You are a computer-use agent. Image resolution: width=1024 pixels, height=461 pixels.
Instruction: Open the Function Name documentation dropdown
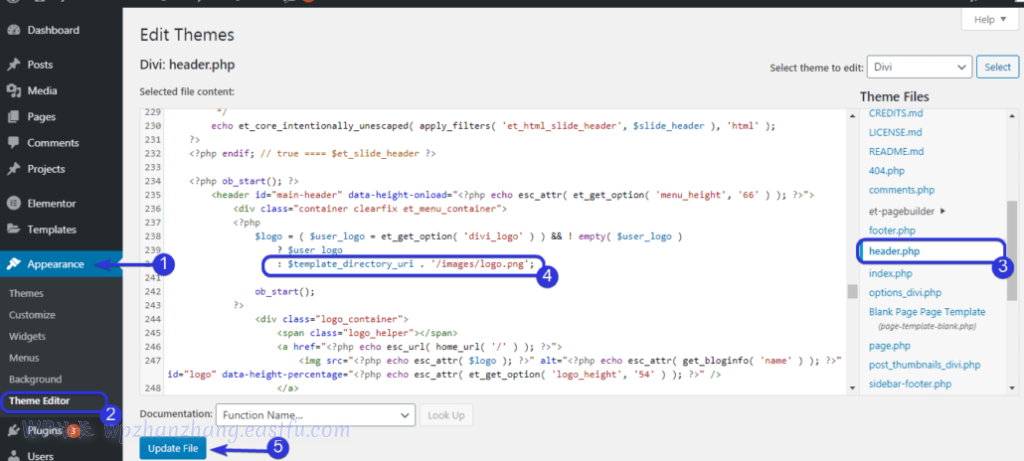[315, 414]
